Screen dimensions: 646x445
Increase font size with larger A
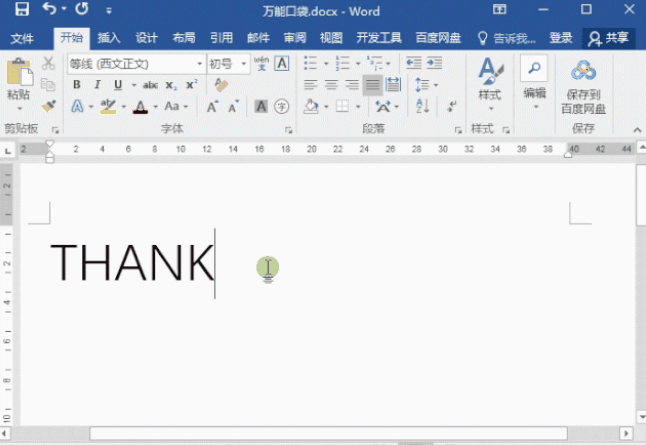212,107
